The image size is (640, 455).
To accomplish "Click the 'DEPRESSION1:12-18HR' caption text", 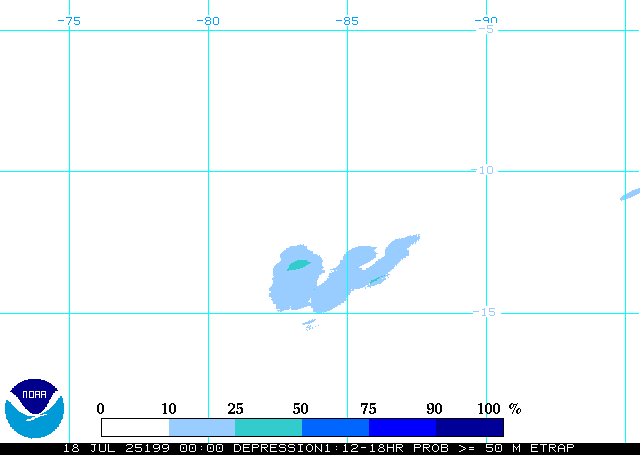I will click(x=318, y=448).
